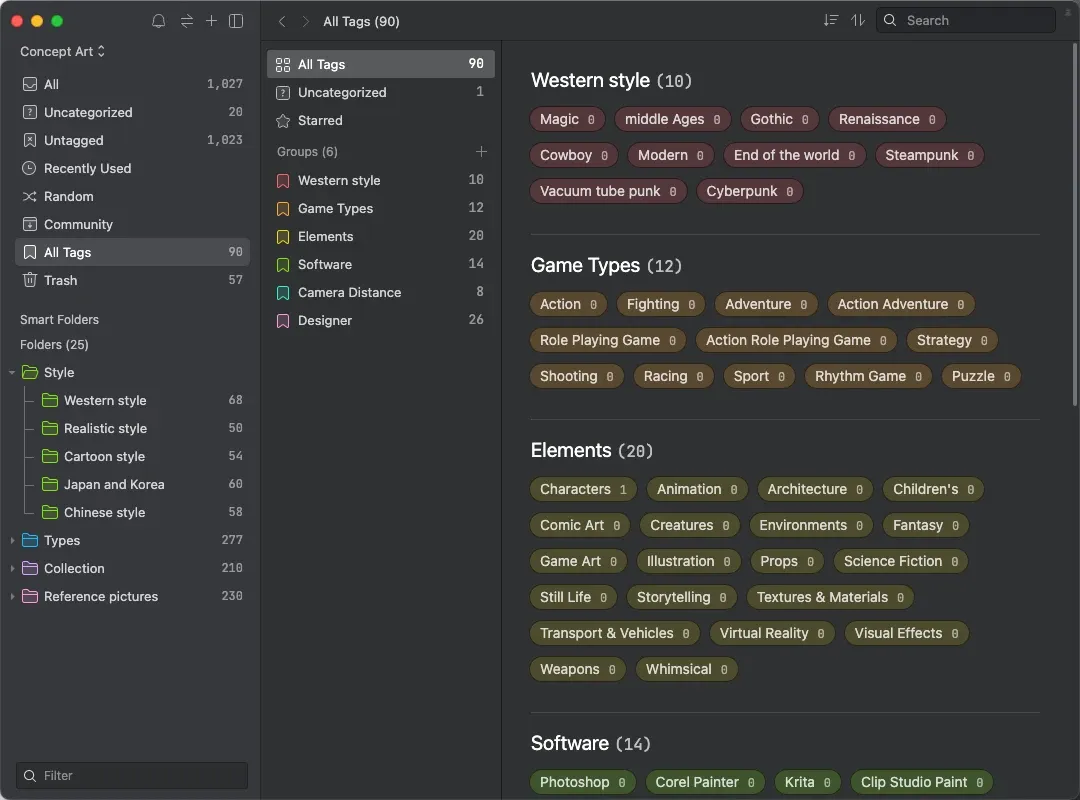Screen dimensions: 1080x800
Task: Click the Photoshop tag
Action: [582, 782]
